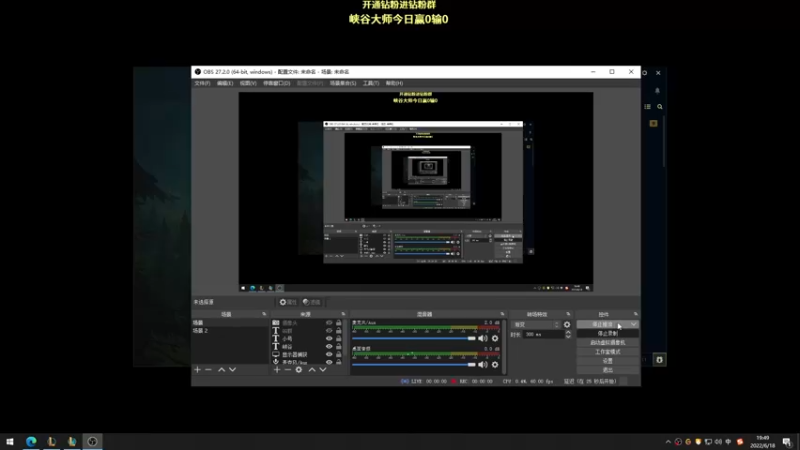Hide the 显示器捕获 display capture source
Viewport: 800px width, 450px height.
(x=329, y=354)
